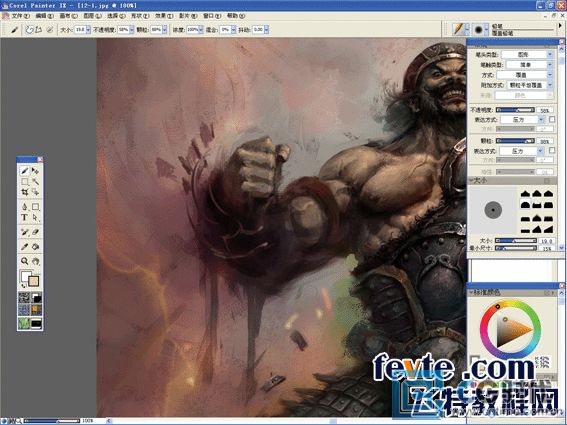Viewport: 567px width, 425px height.
Task: Select the Magnifier tool
Action: tap(25, 261)
